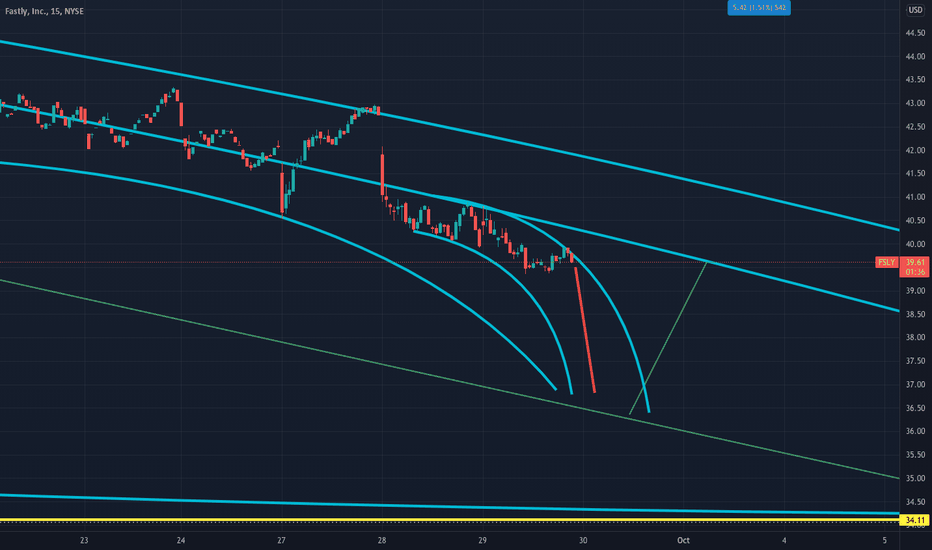The height and width of the screenshot is (550, 932).
Task: Click the 36.00 price axis label
Action: coord(915,431)
